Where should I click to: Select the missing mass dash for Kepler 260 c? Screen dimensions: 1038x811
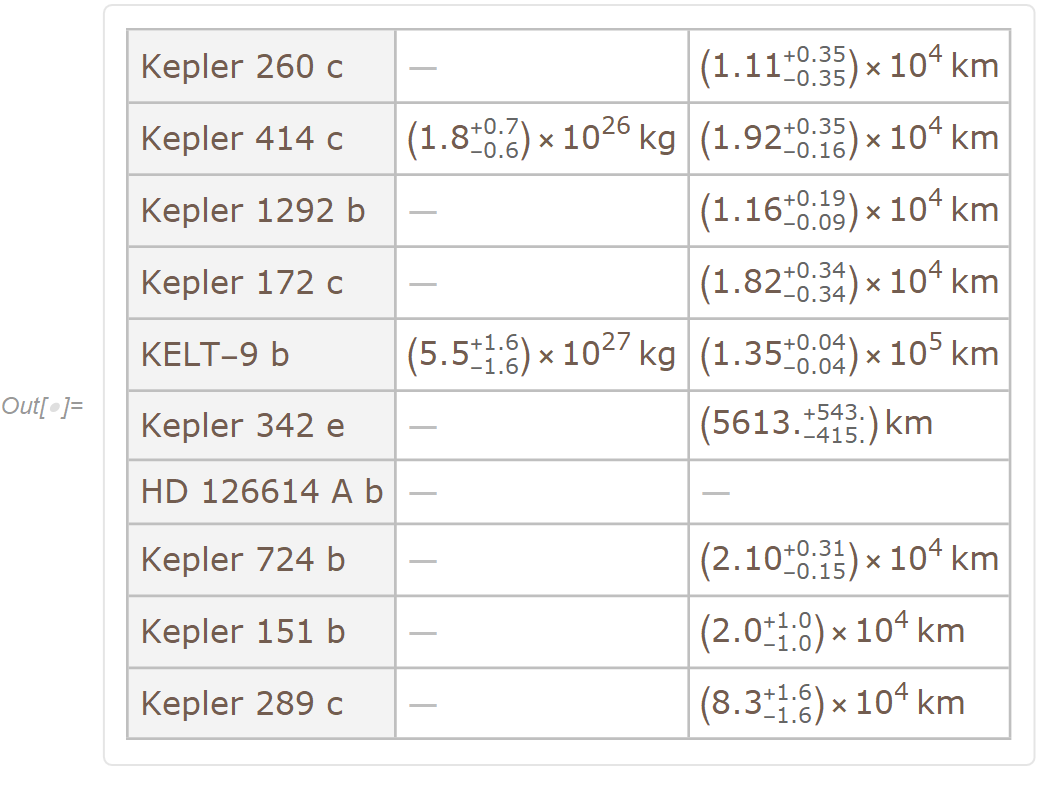tap(423, 68)
